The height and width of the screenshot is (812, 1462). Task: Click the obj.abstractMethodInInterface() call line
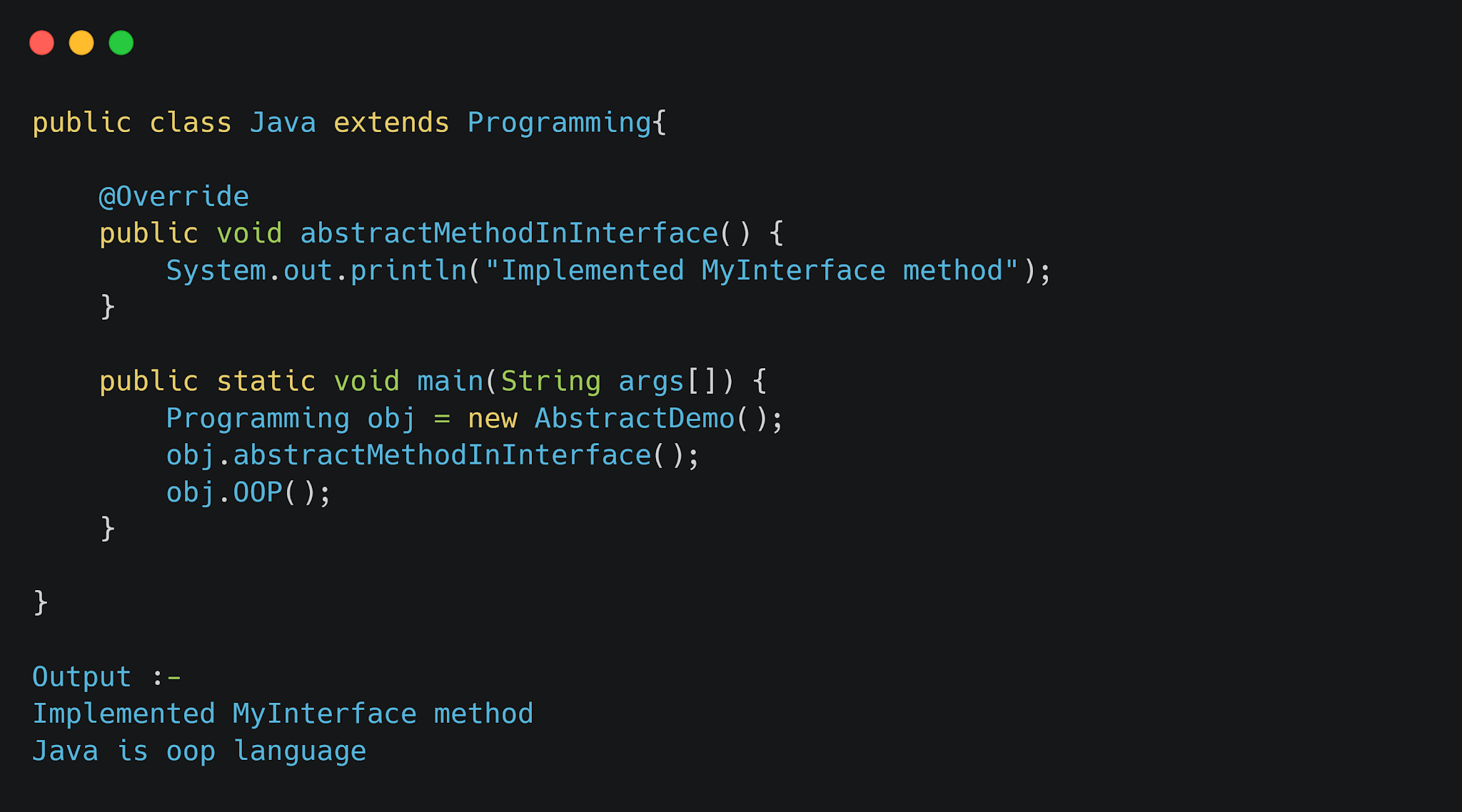[x=433, y=455]
